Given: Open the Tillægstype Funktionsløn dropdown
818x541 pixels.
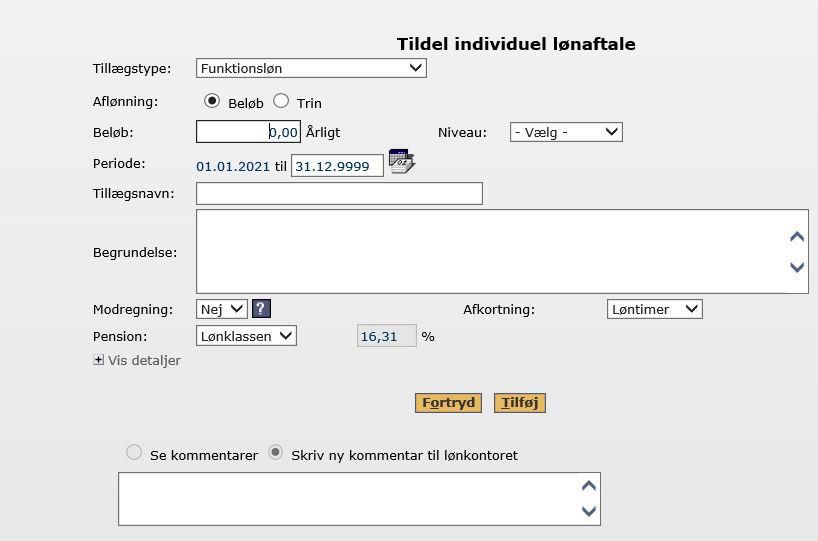Looking at the screenshot, I should click(x=311, y=68).
